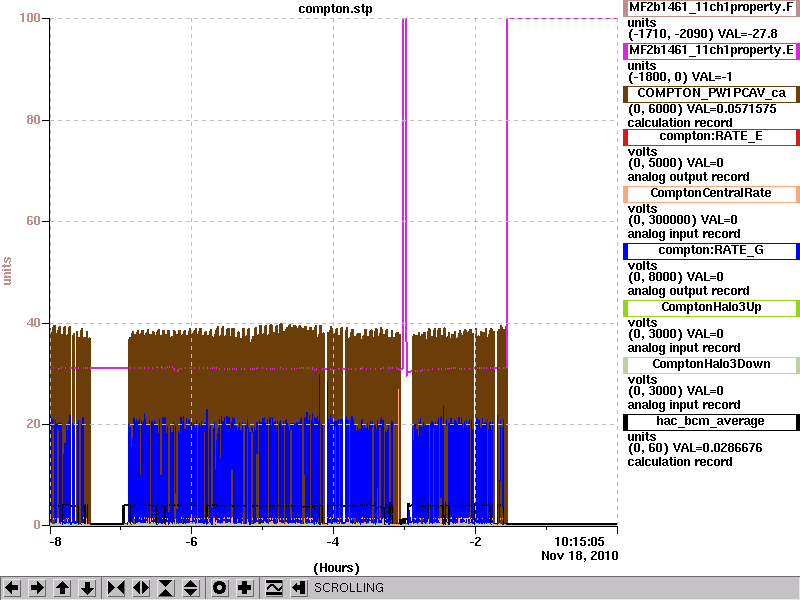
Task: Select the hac_bcm_average black legend entry
Action: pos(711,421)
